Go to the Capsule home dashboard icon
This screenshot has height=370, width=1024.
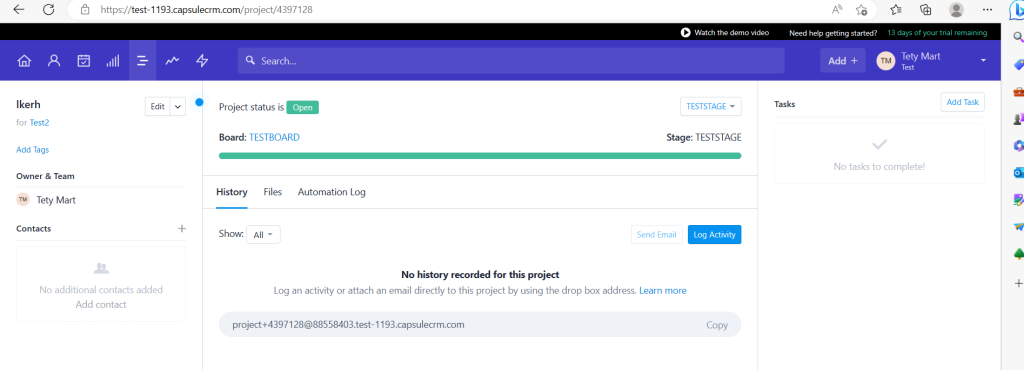(24, 61)
